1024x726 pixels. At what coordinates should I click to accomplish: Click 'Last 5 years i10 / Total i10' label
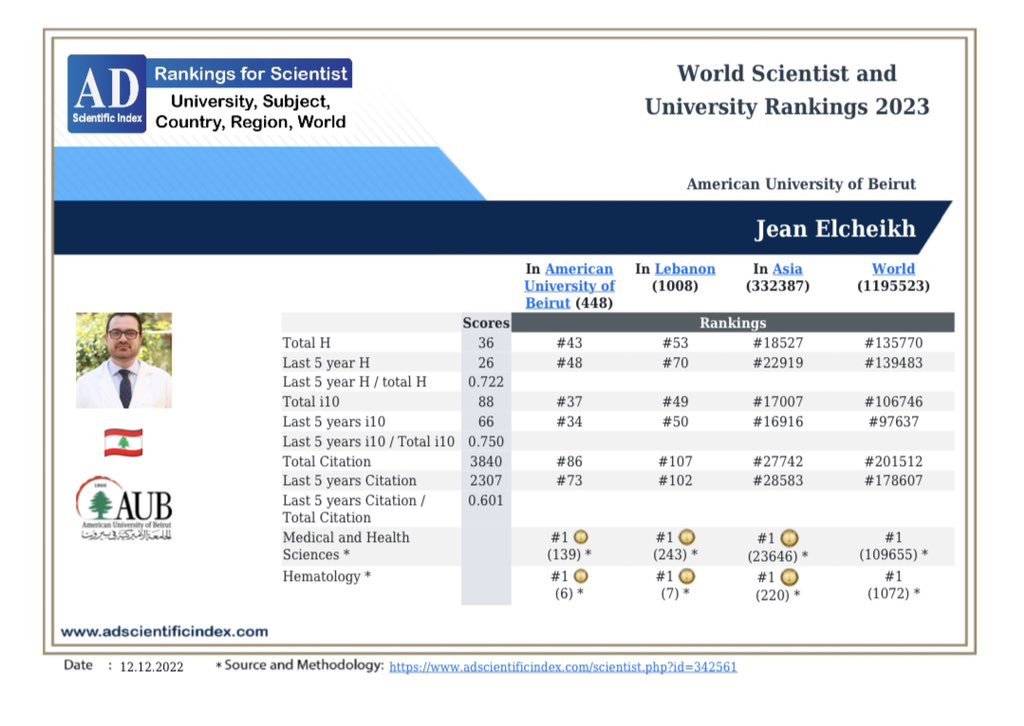coord(368,441)
